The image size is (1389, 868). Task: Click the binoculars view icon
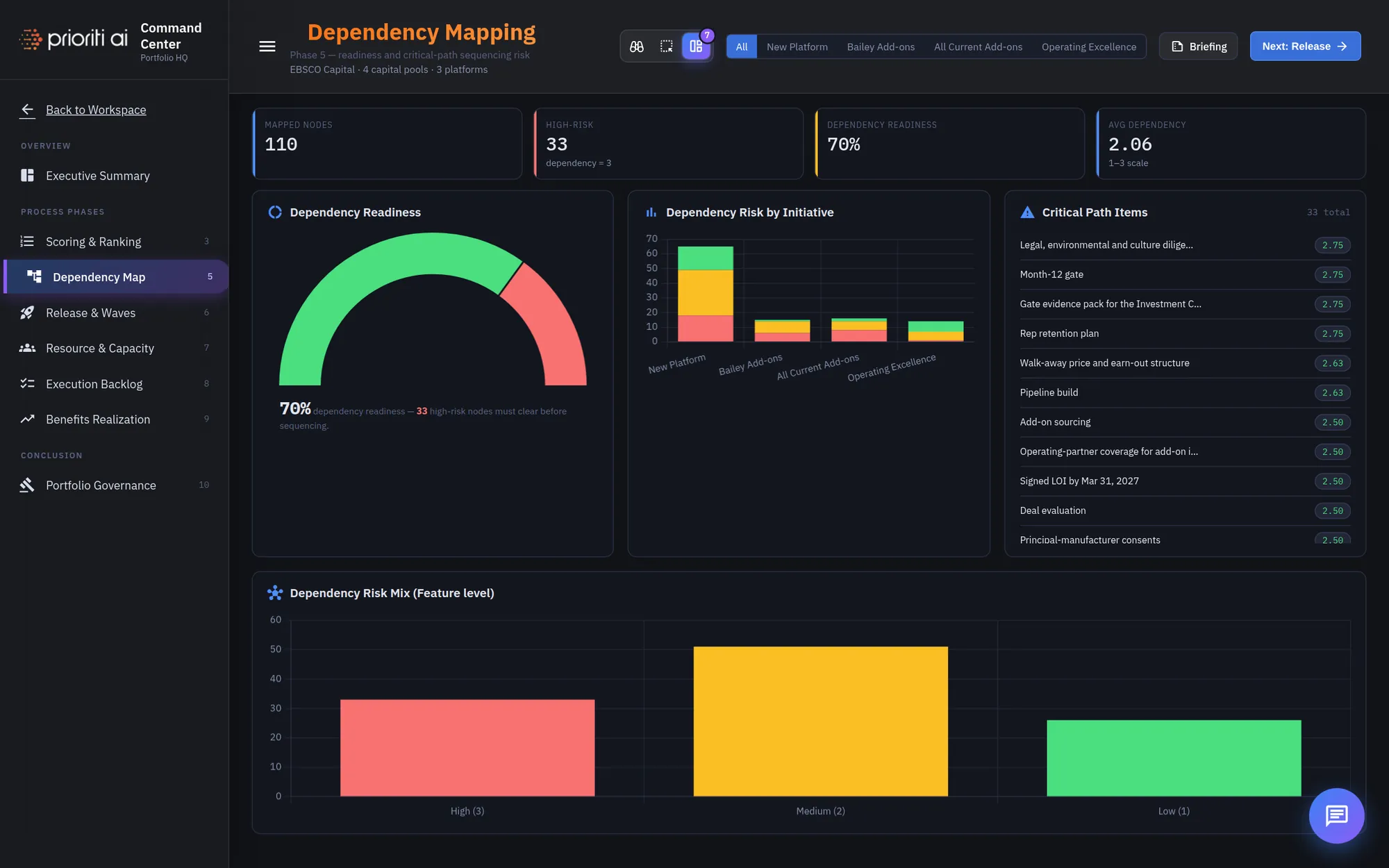(x=636, y=47)
